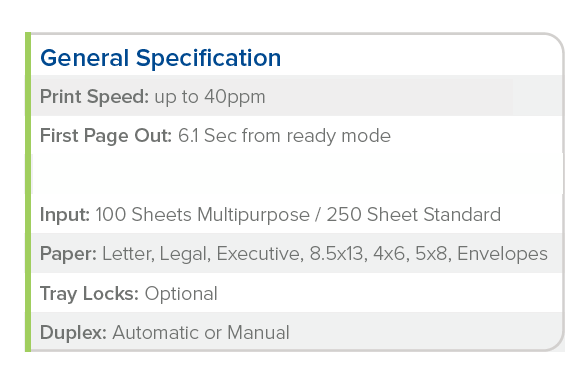Select the Duplex label

point(73,333)
